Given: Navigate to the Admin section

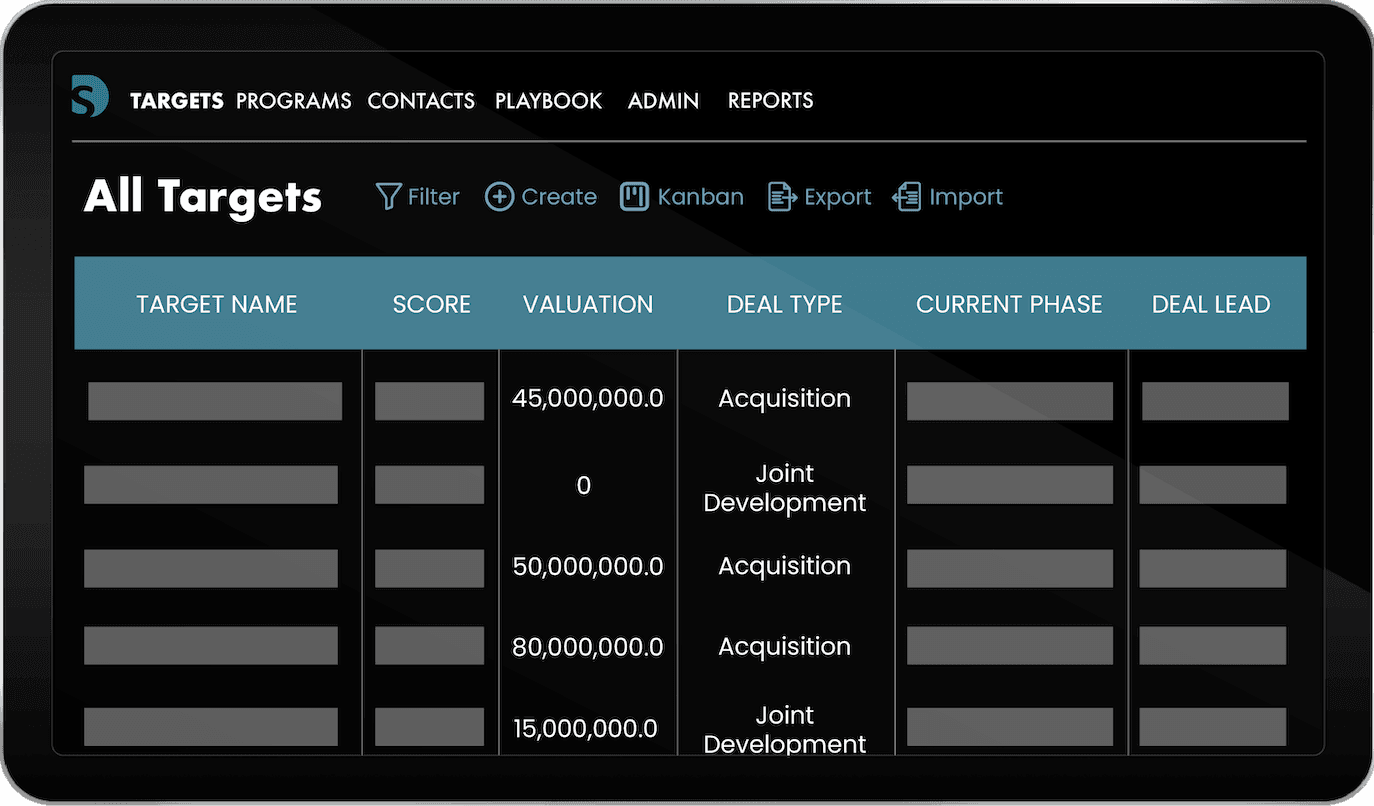Looking at the screenshot, I should pyautogui.click(x=663, y=101).
